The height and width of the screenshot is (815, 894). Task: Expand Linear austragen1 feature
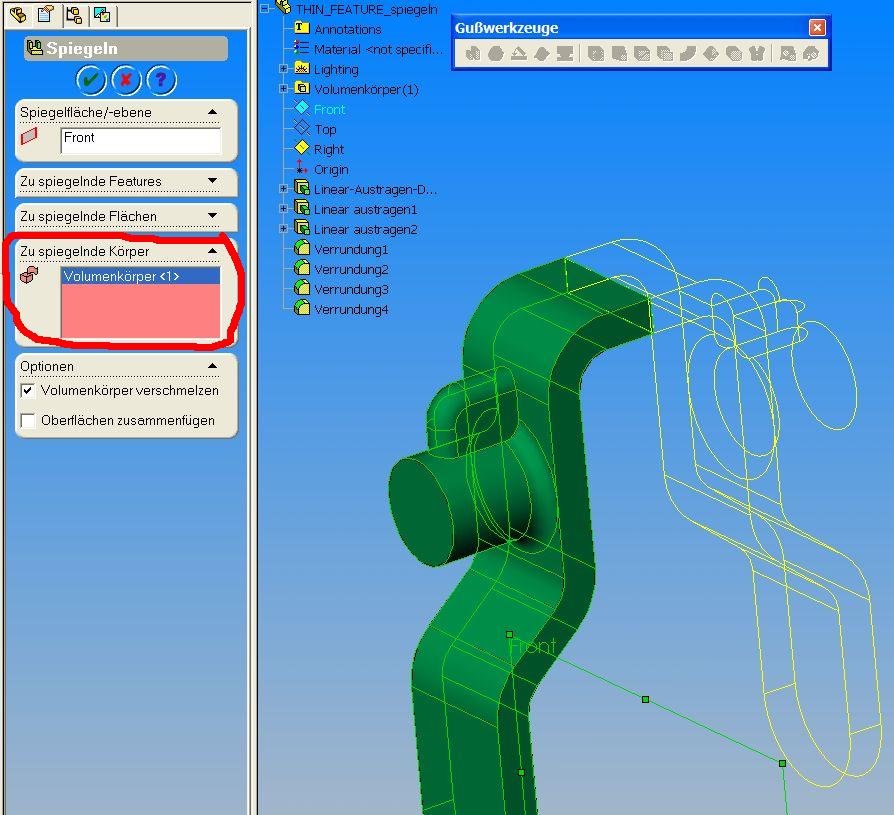283,209
